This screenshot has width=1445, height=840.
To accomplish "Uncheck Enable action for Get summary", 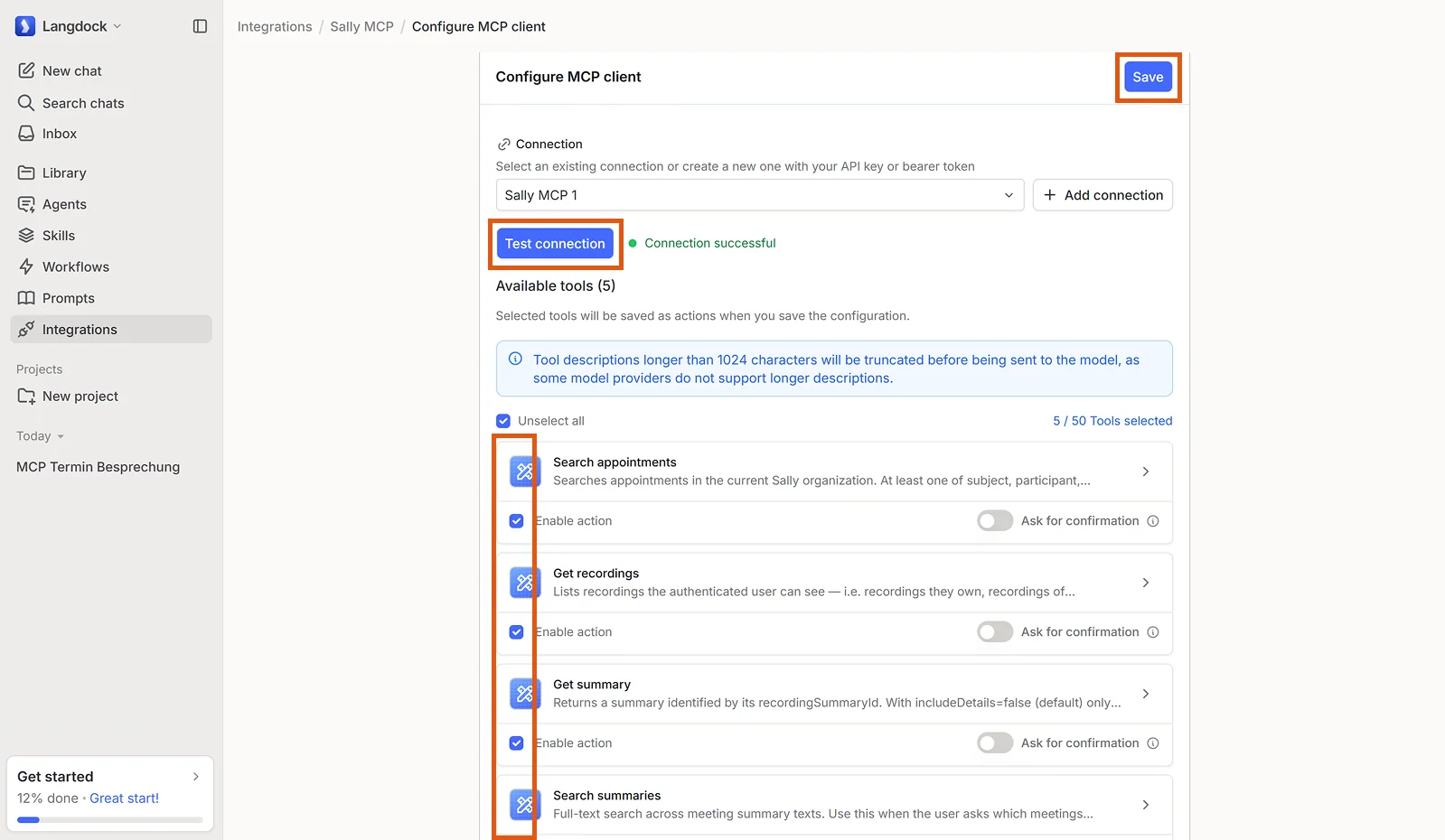I will (x=516, y=743).
